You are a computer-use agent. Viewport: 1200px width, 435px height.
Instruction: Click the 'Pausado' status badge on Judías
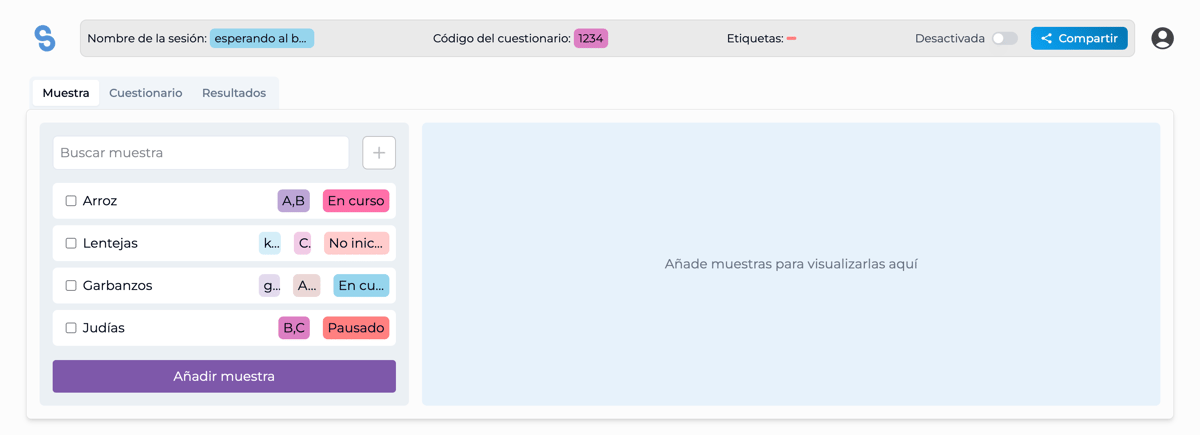[356, 328]
